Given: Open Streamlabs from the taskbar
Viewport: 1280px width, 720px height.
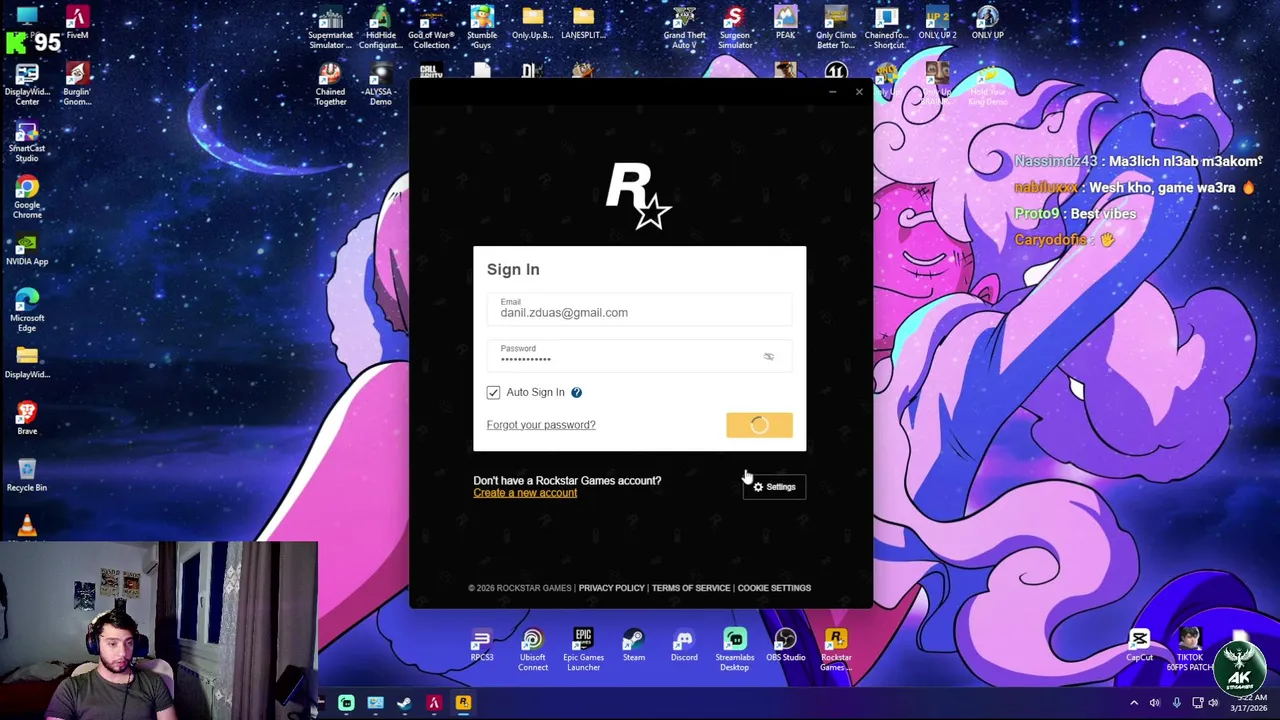Looking at the screenshot, I should click(x=346, y=703).
